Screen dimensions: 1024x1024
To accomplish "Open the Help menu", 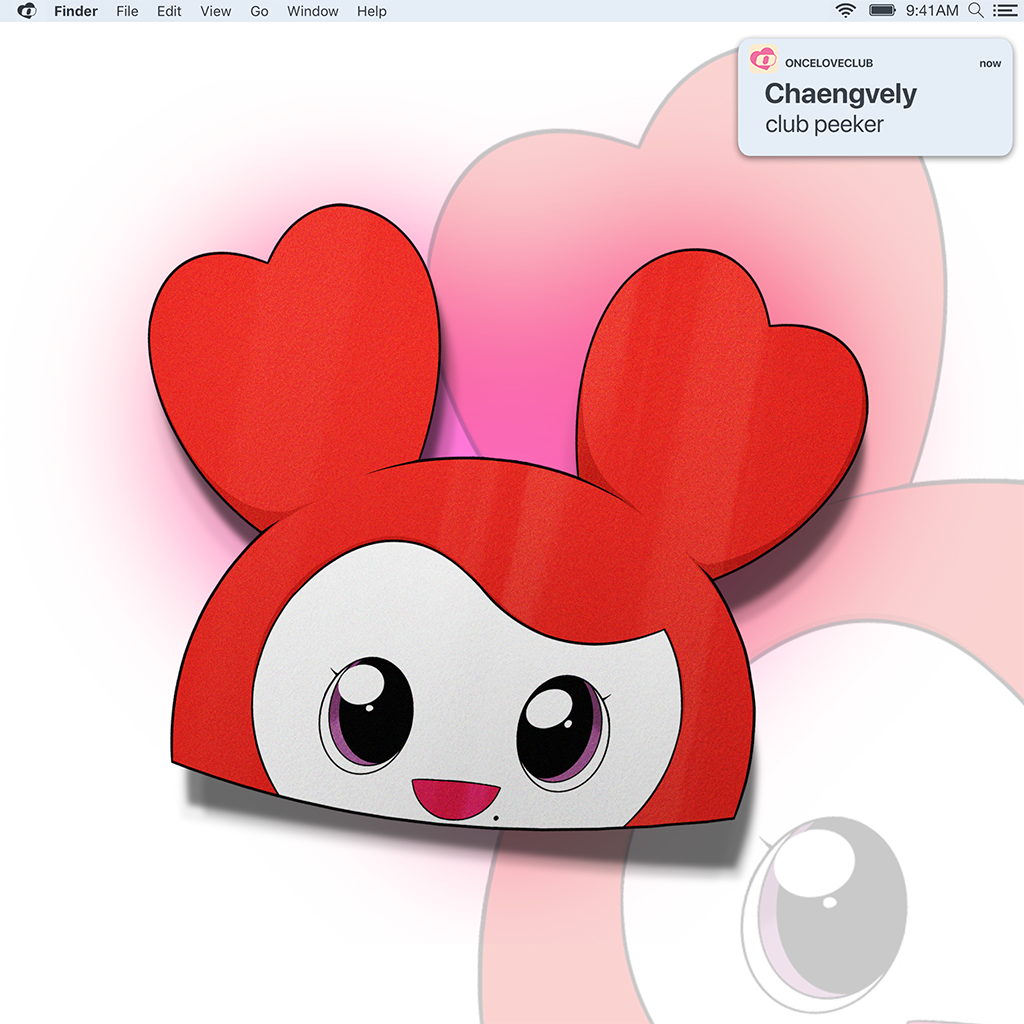I will click(x=371, y=11).
